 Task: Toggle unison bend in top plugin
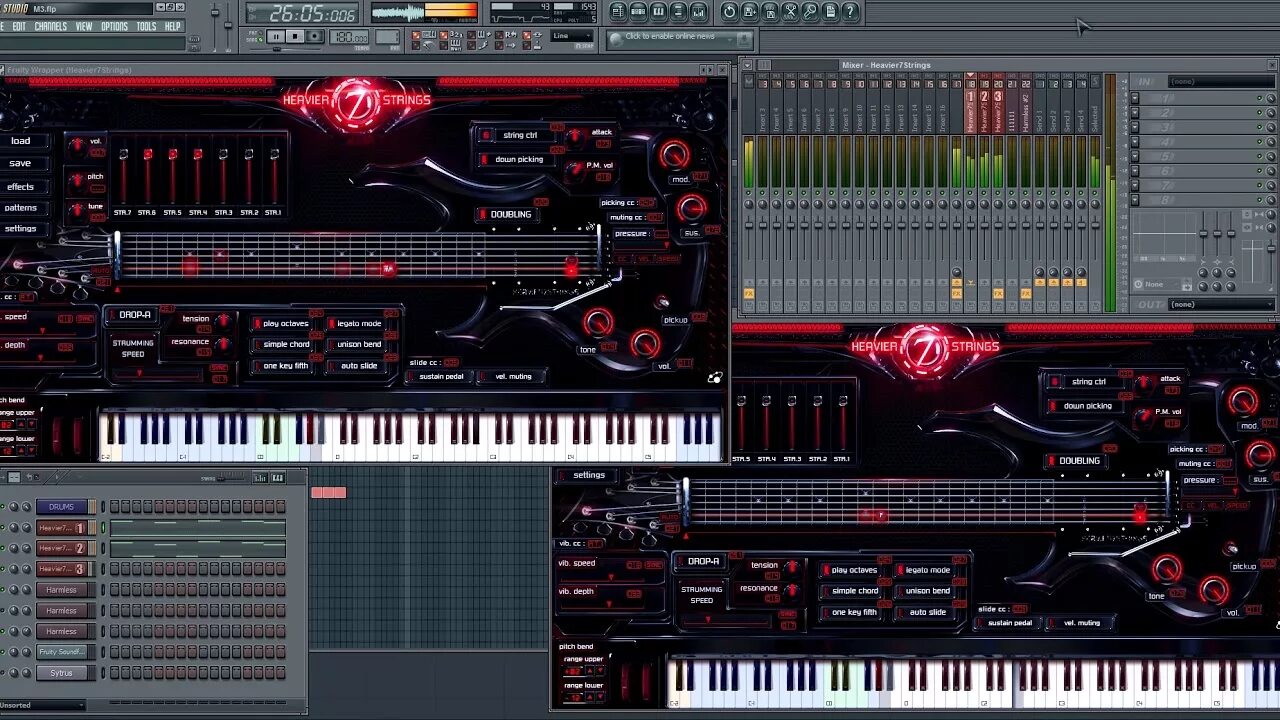point(355,344)
